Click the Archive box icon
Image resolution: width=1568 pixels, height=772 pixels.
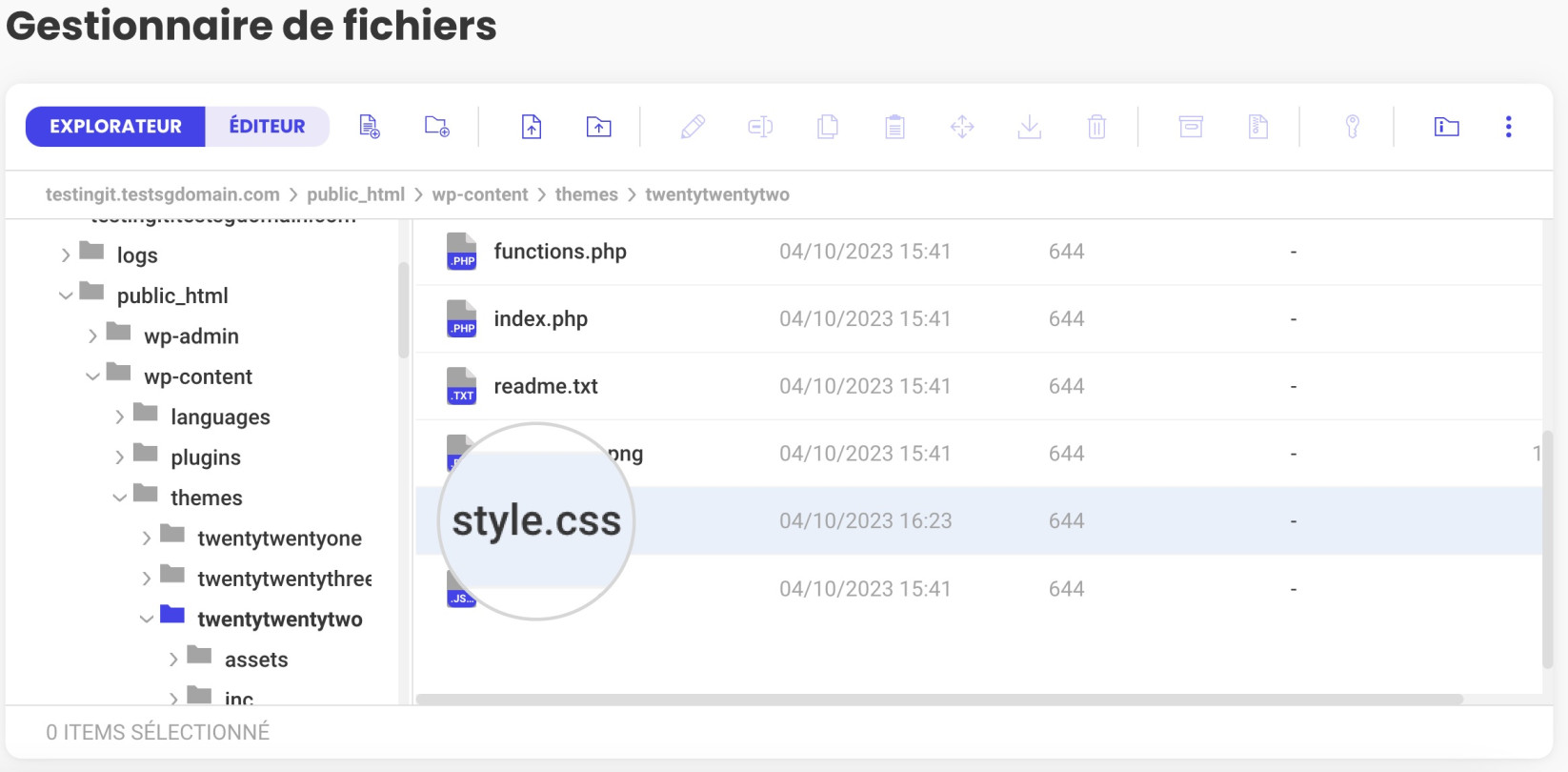1191,126
